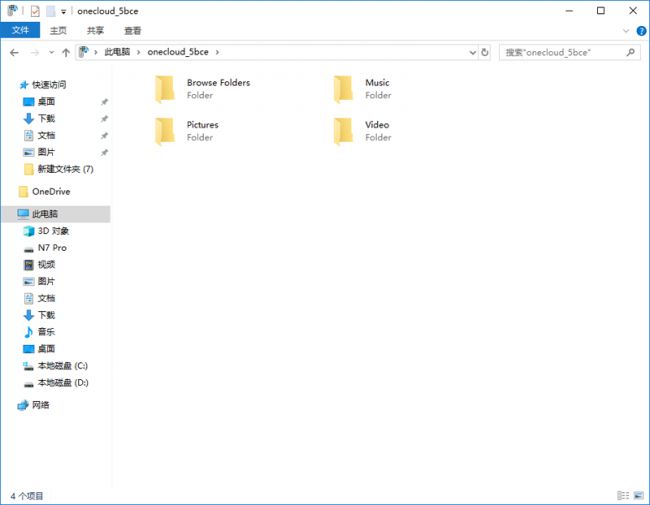
Task: Click the blue help question mark icon
Action: tap(641, 31)
